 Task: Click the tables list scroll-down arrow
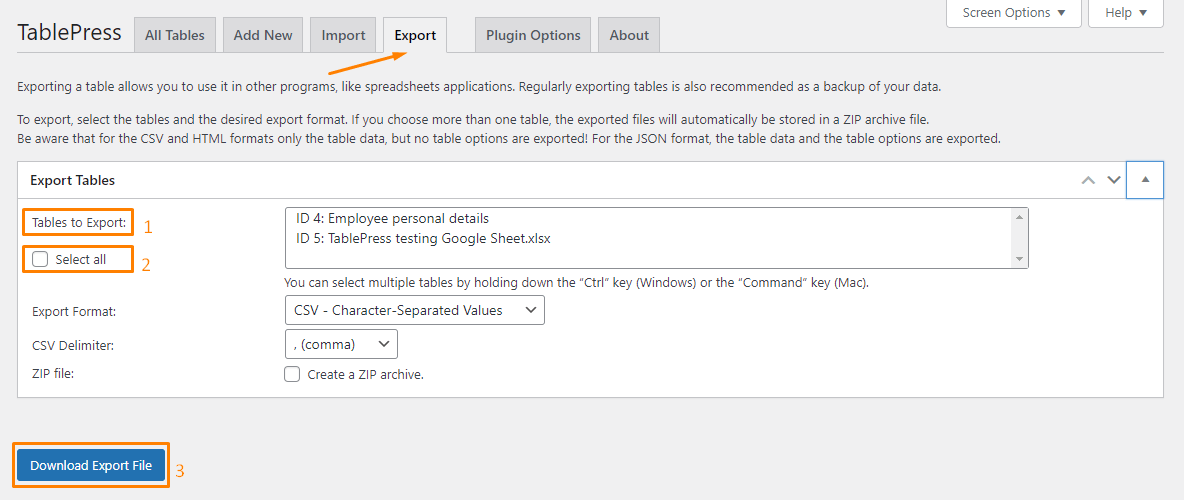[1019, 259]
